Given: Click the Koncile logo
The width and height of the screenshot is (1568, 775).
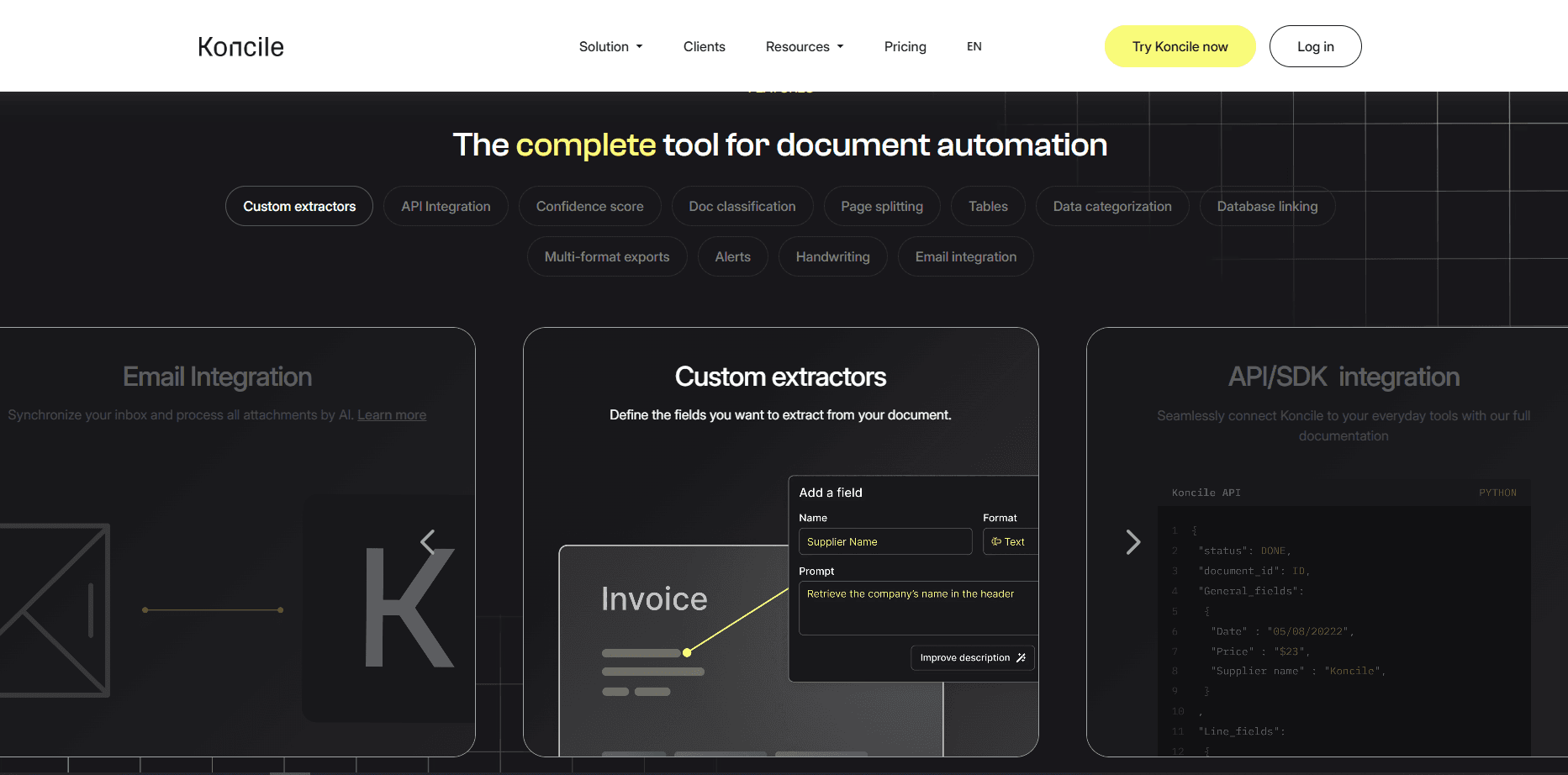Looking at the screenshot, I should 240,46.
